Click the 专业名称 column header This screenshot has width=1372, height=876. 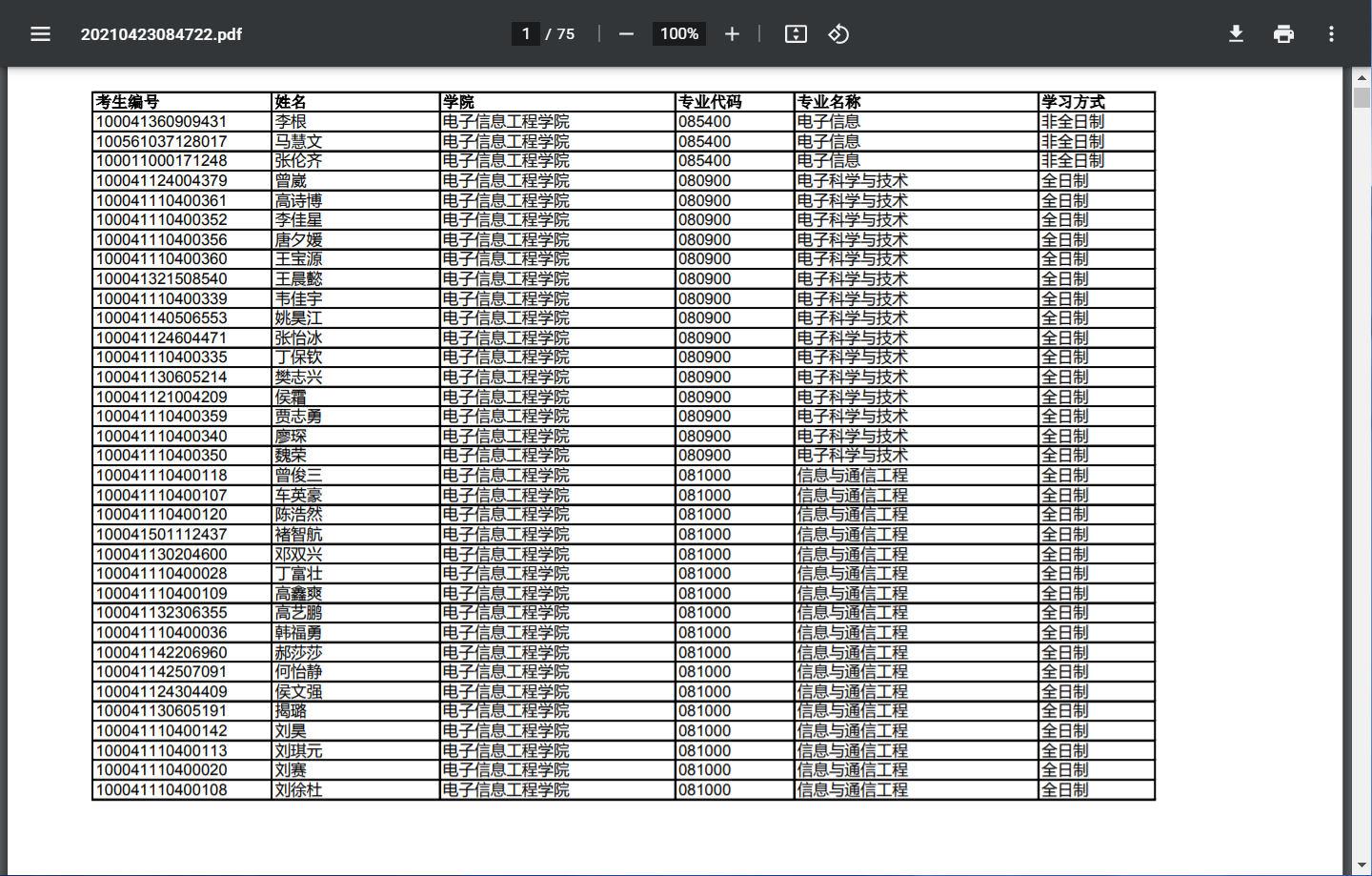(x=829, y=102)
